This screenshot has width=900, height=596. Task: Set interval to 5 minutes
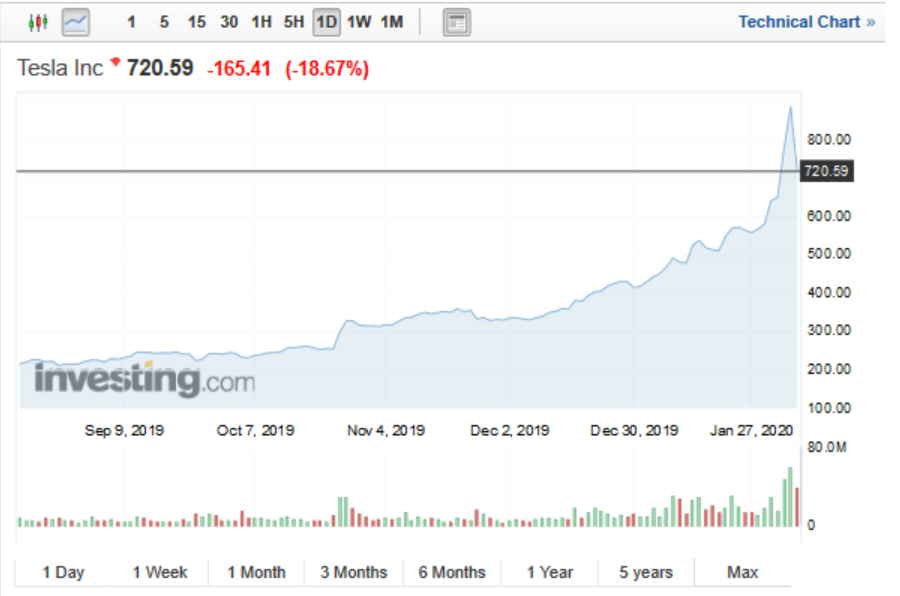tap(164, 22)
